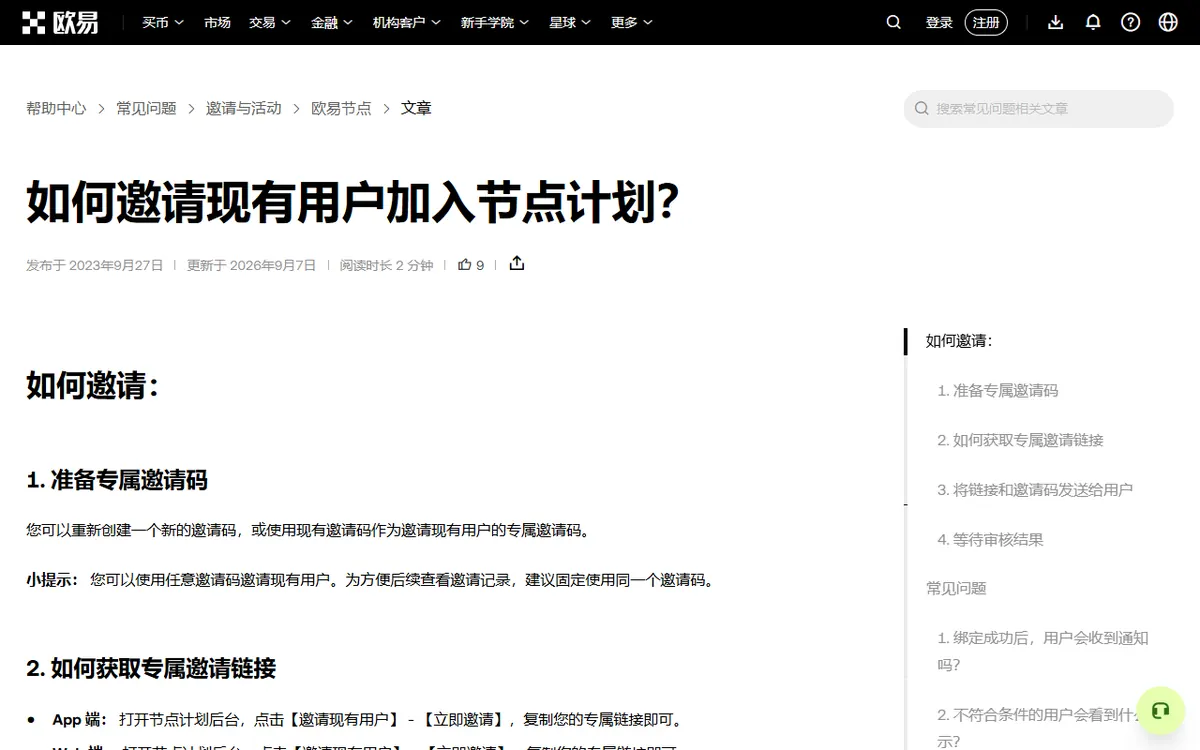1200x750 pixels.
Task: Click the heading 1. 准备专属邀请码 in article
Action: 117,480
